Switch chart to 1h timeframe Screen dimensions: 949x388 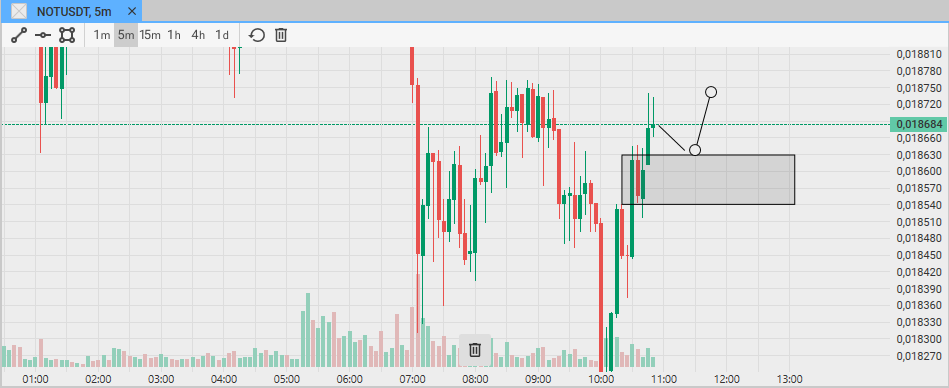point(174,35)
